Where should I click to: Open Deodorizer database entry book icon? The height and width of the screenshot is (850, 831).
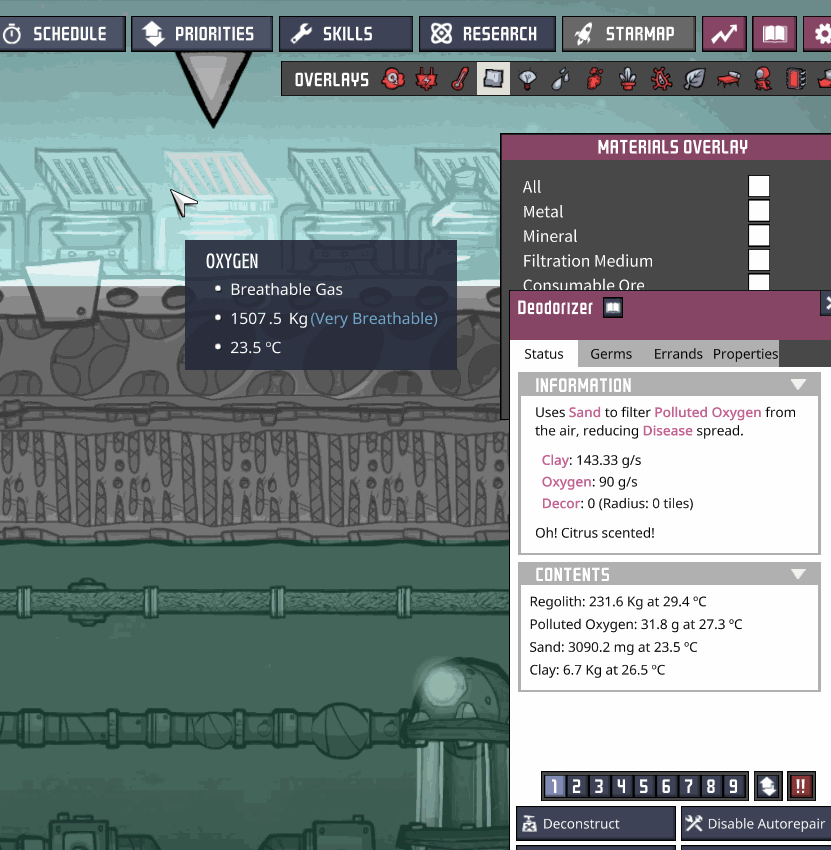[x=613, y=308]
